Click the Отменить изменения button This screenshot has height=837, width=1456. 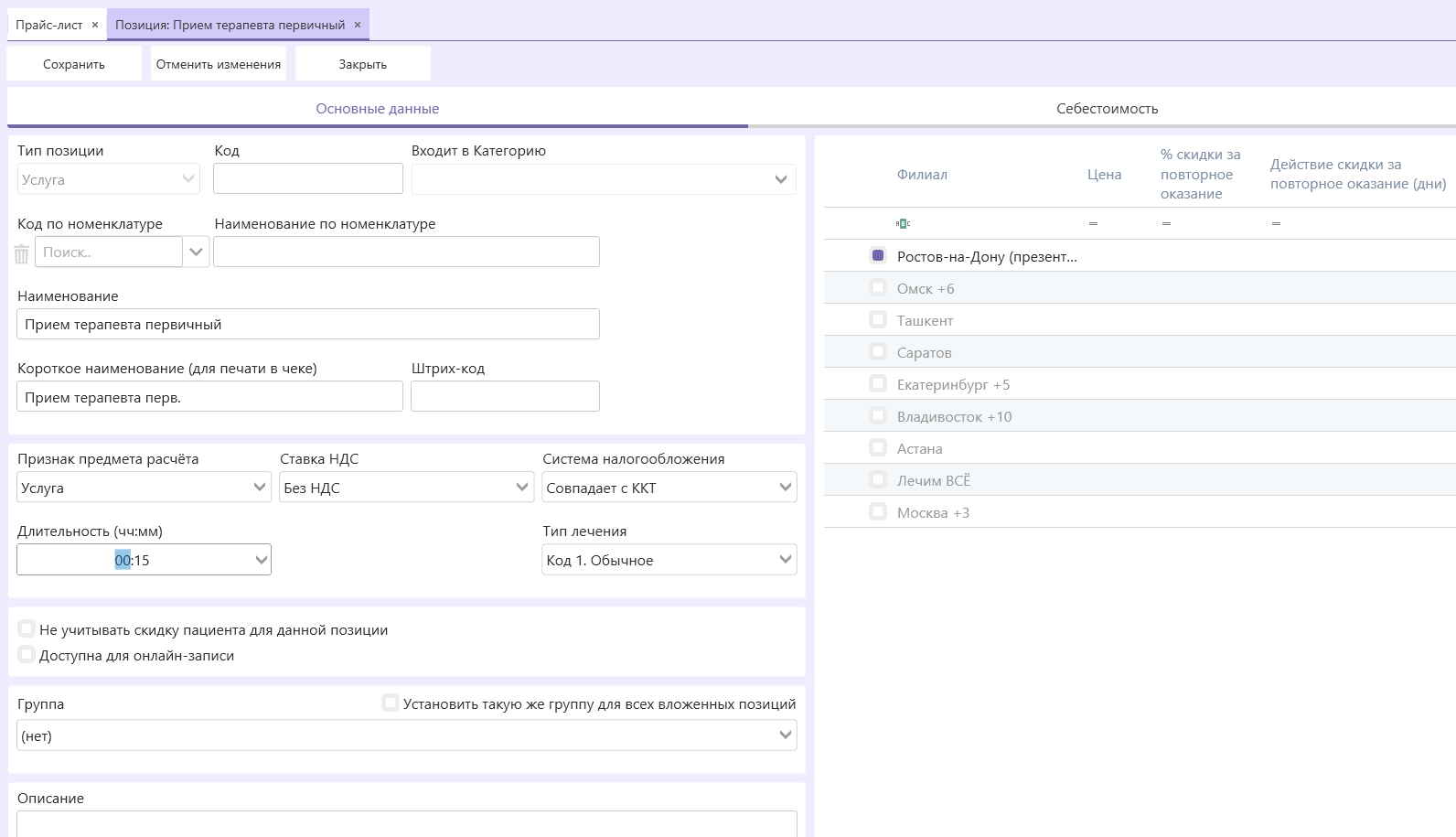coord(219,64)
